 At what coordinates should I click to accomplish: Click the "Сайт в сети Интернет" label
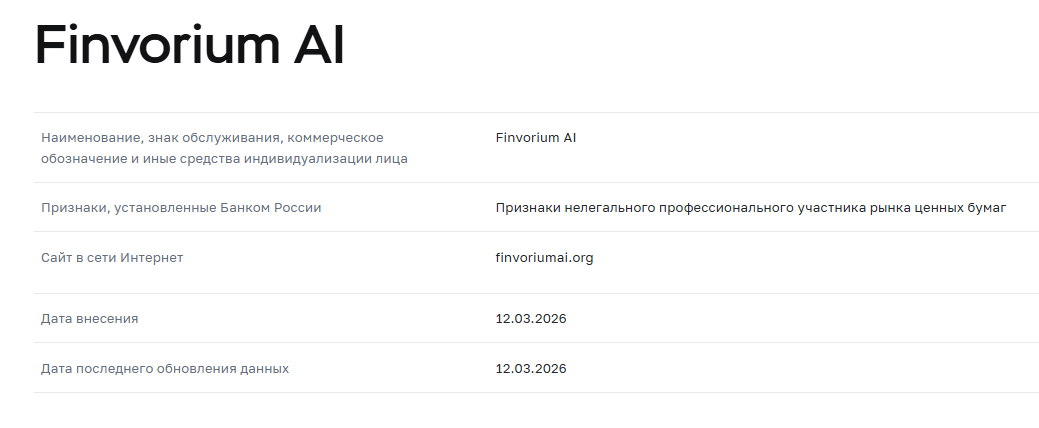tap(112, 258)
